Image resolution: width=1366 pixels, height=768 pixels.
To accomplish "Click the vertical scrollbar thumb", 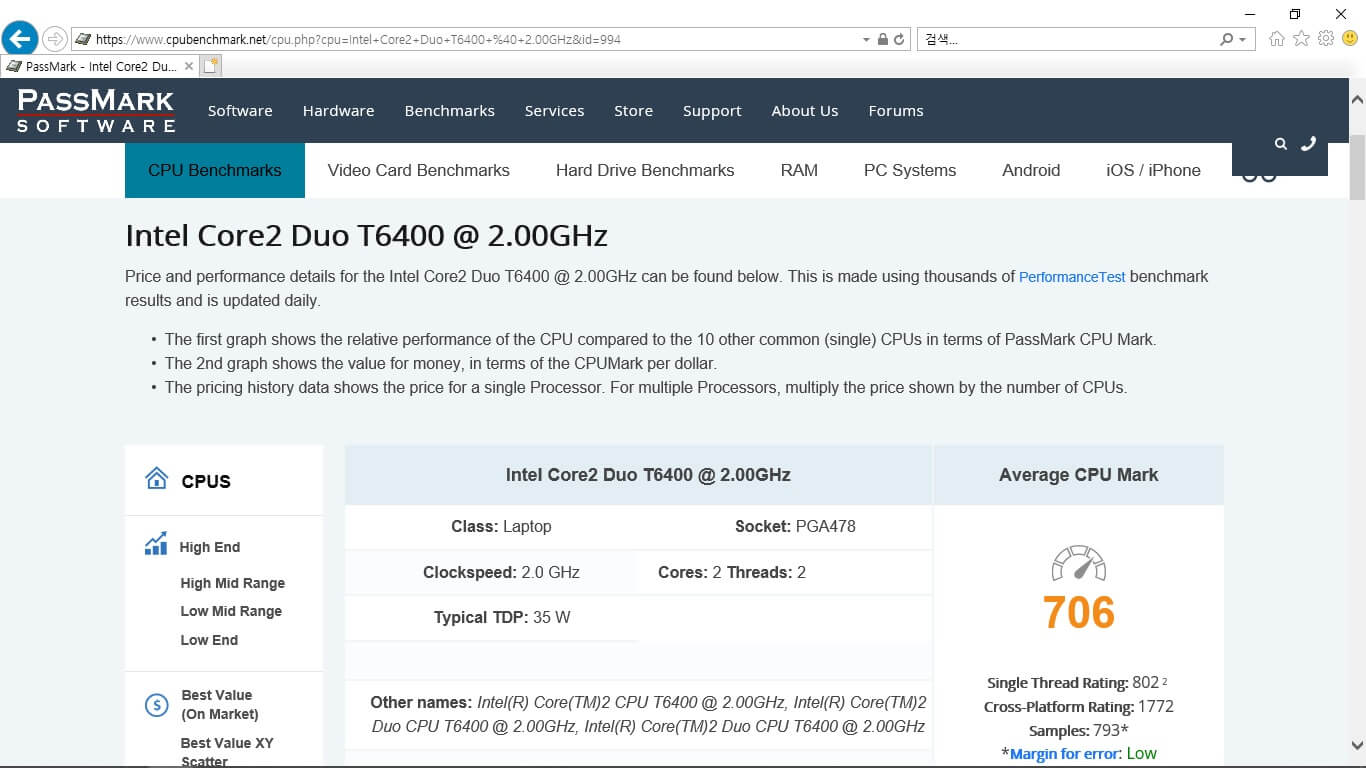I will [1357, 168].
